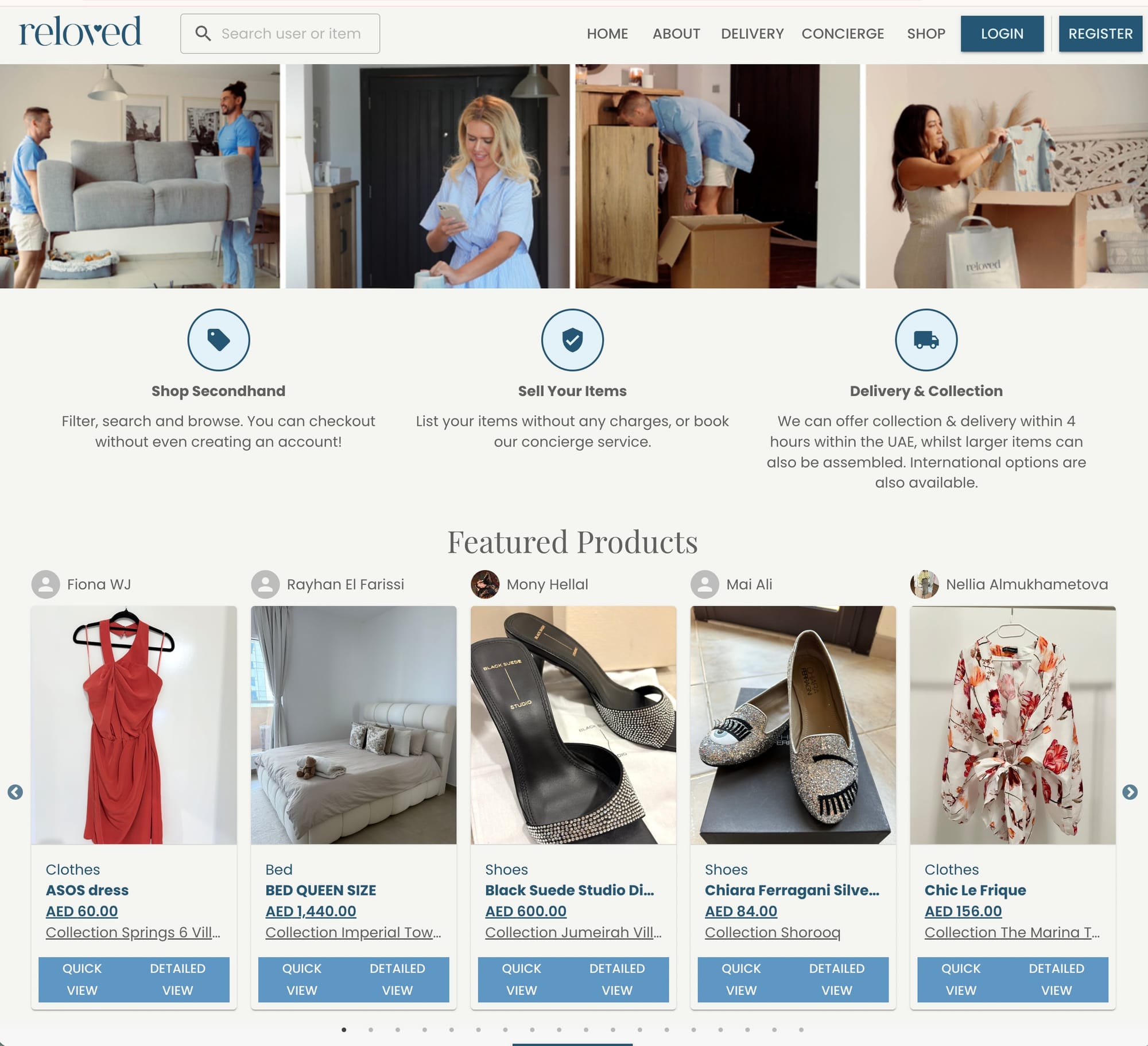This screenshot has height=1046, width=1148.
Task: Click the LOGIN button
Action: pos(1002,34)
